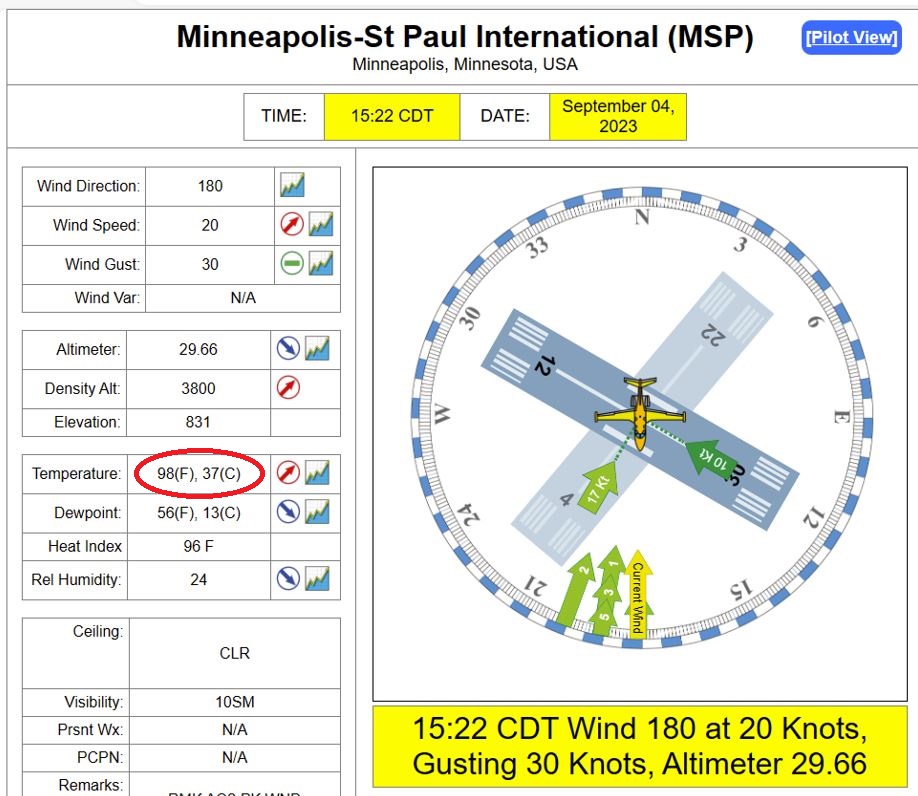Open Rel Humidity trend chart icon

point(317,578)
